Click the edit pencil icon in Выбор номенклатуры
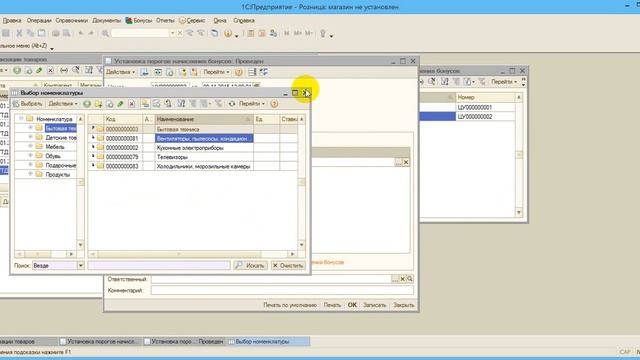640x360 pixels. point(120,104)
